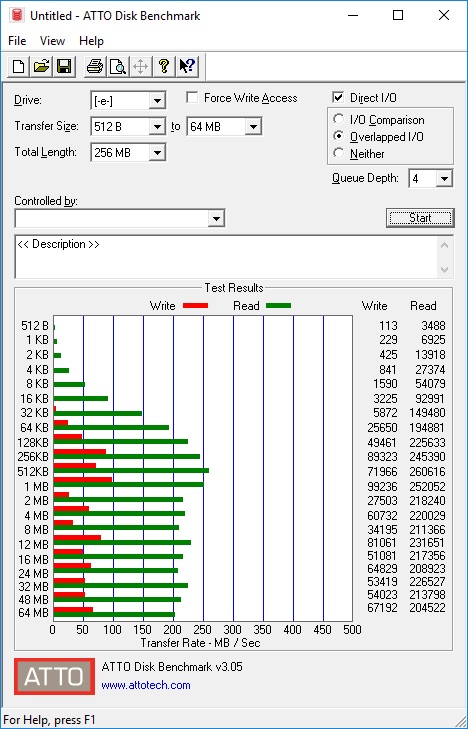Maximize the ATTO Disk Benchmark window
This screenshot has width=468, height=729.
click(398, 15)
